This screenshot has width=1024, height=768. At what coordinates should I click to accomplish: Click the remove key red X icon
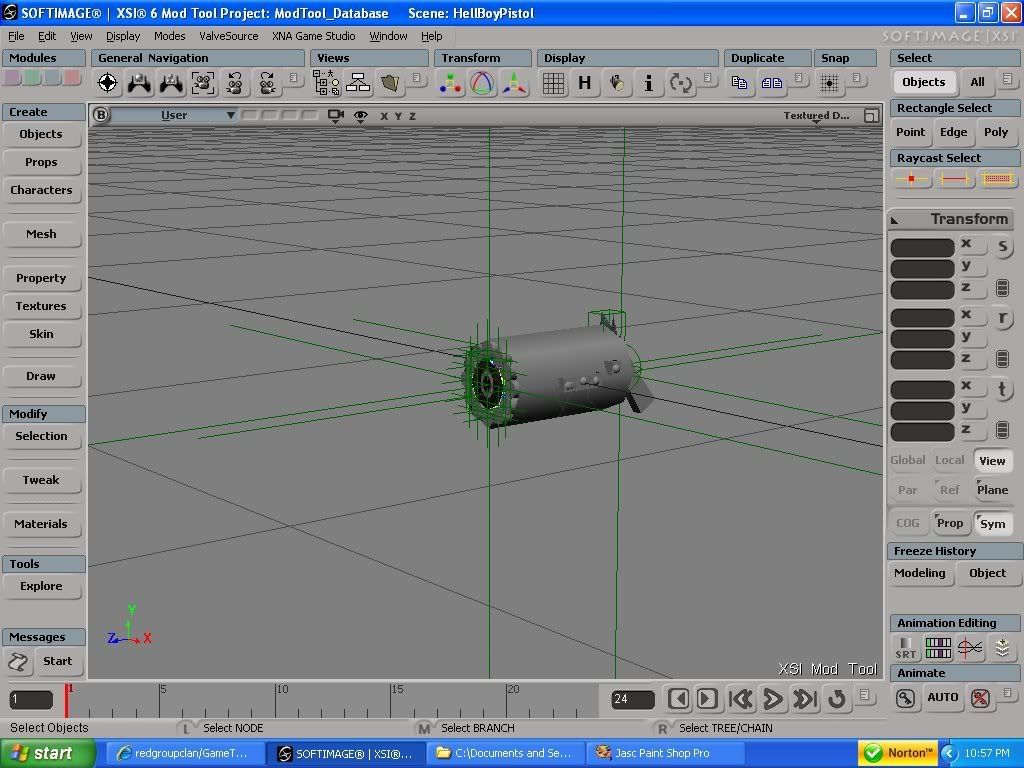pyautogui.click(x=980, y=698)
